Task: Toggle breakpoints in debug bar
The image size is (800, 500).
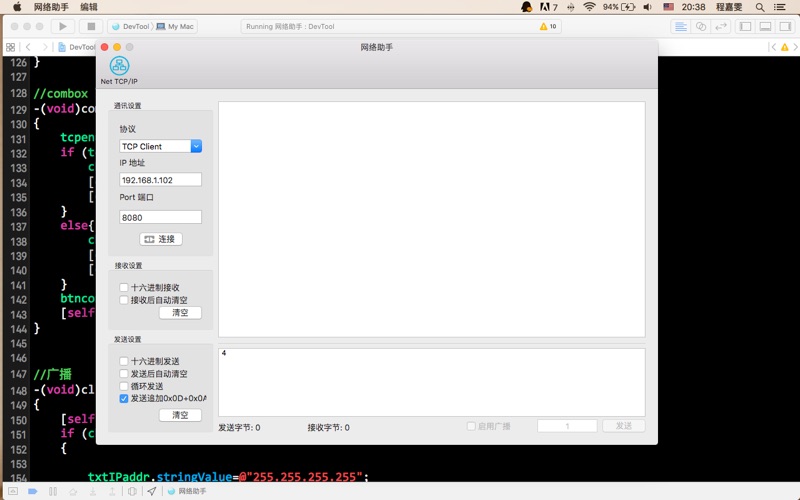Action: 33,491
